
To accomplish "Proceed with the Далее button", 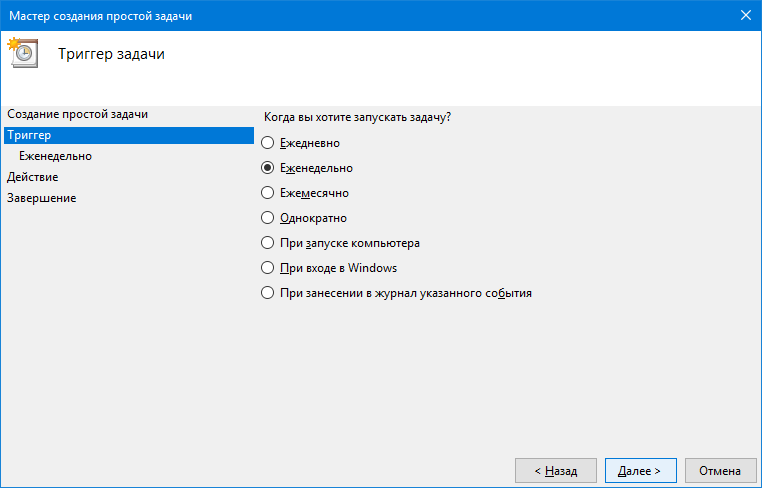I will click(640, 470).
